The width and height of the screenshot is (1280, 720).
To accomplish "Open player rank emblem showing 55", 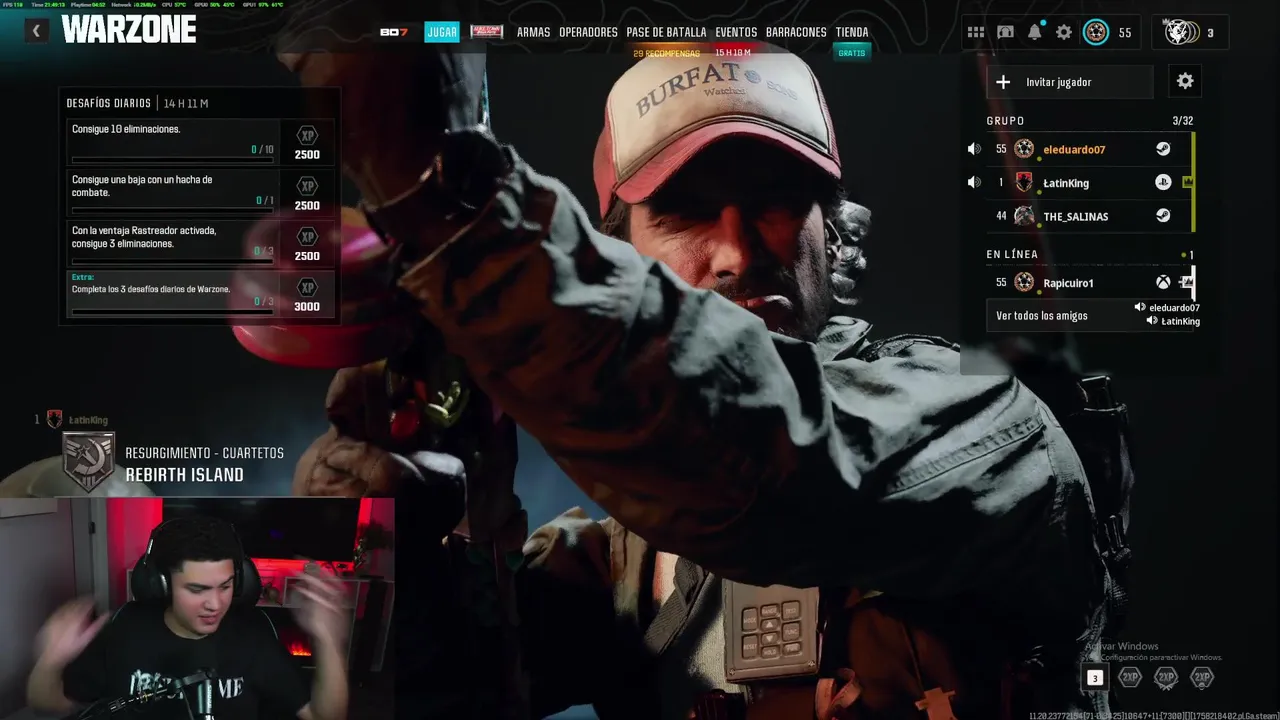I will pyautogui.click(x=1096, y=32).
